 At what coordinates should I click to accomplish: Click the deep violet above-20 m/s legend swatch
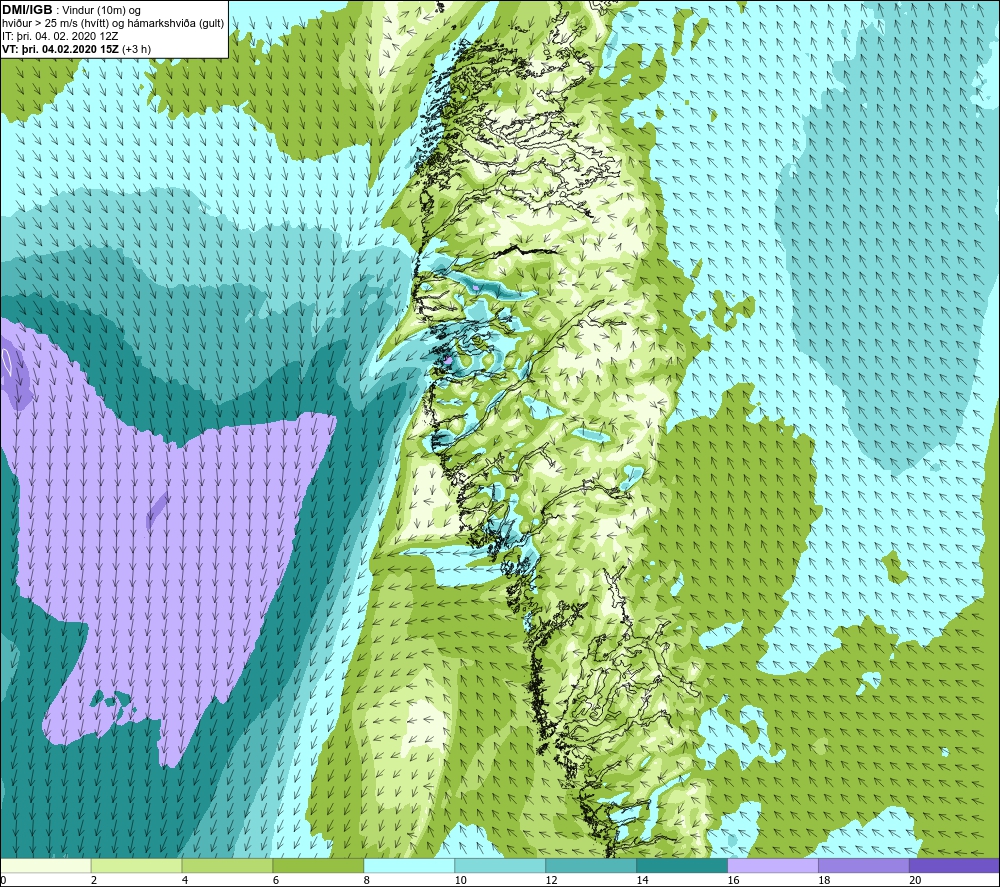[954, 865]
